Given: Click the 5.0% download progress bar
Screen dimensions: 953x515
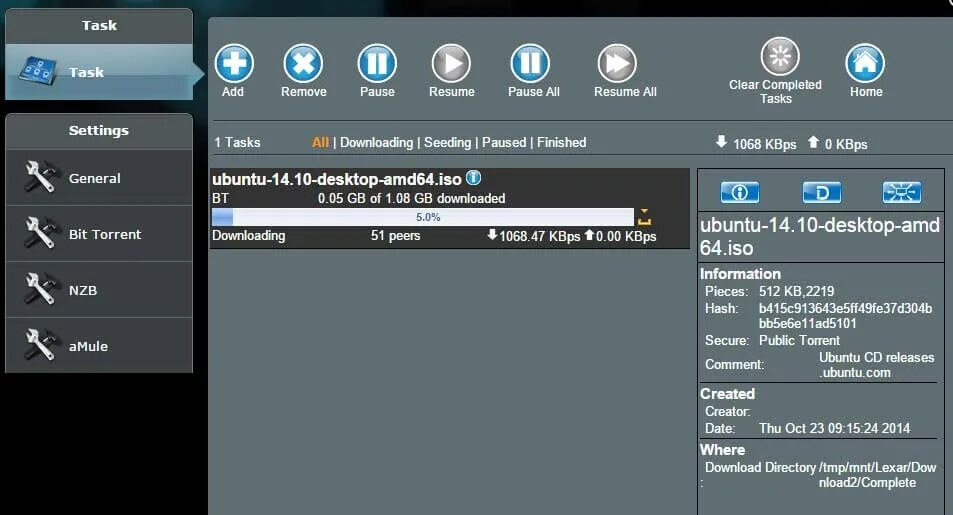Looking at the screenshot, I should pyautogui.click(x=422, y=217).
